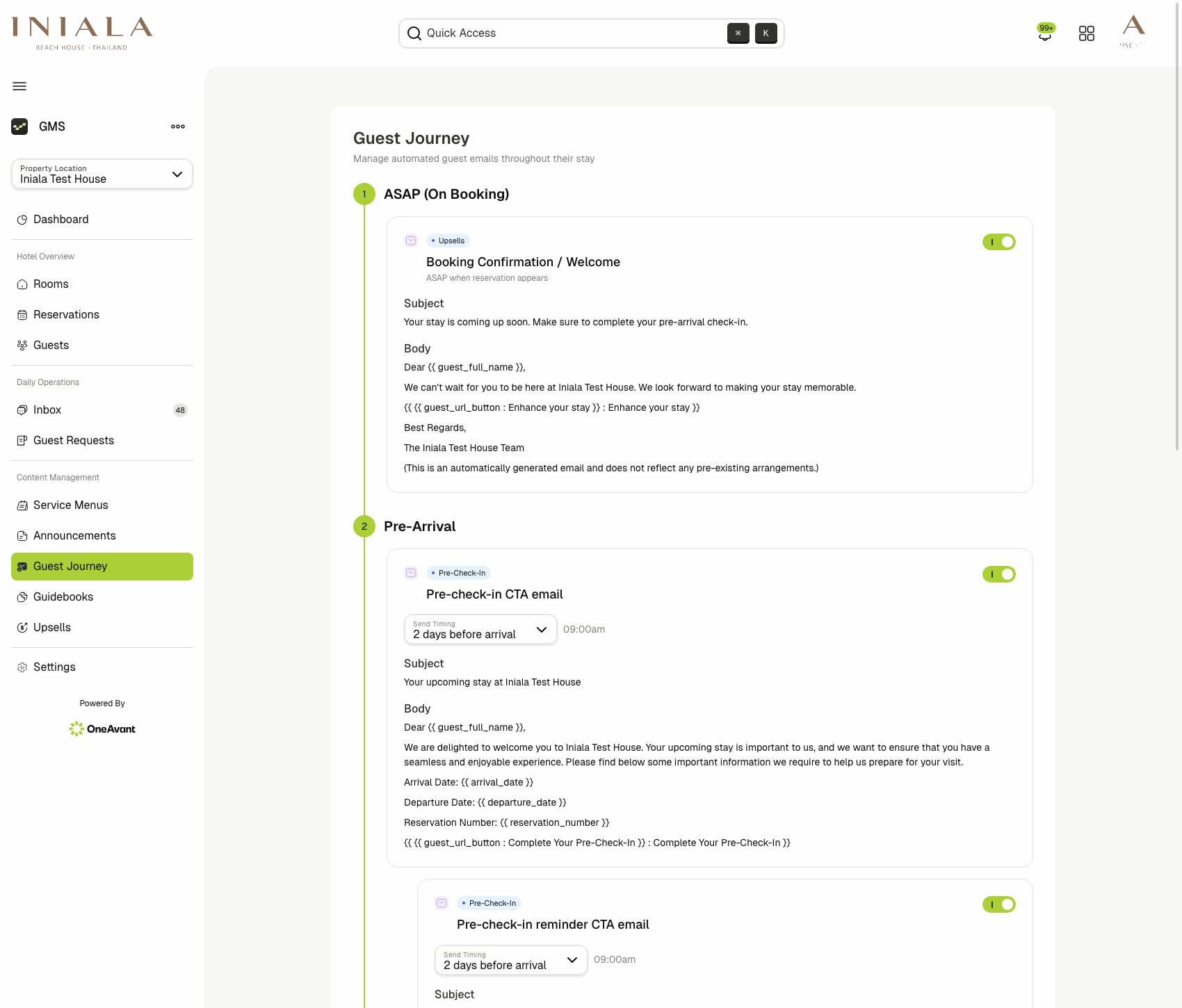Image resolution: width=1182 pixels, height=1008 pixels.
Task: Open the Guests section
Action: 50,345
